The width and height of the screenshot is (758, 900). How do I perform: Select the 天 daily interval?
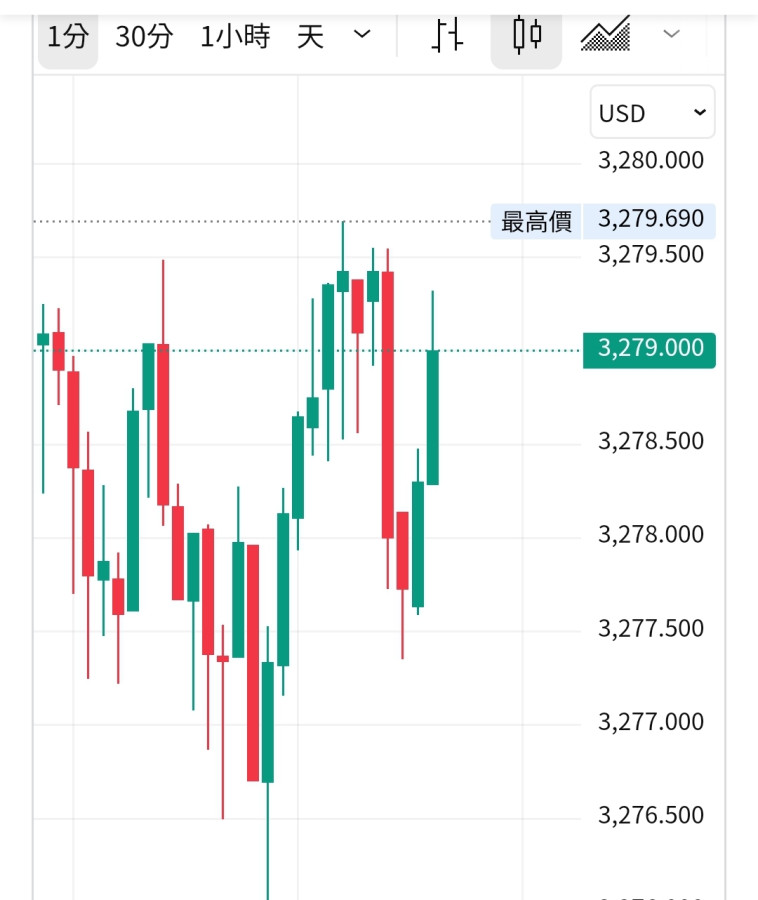(311, 38)
